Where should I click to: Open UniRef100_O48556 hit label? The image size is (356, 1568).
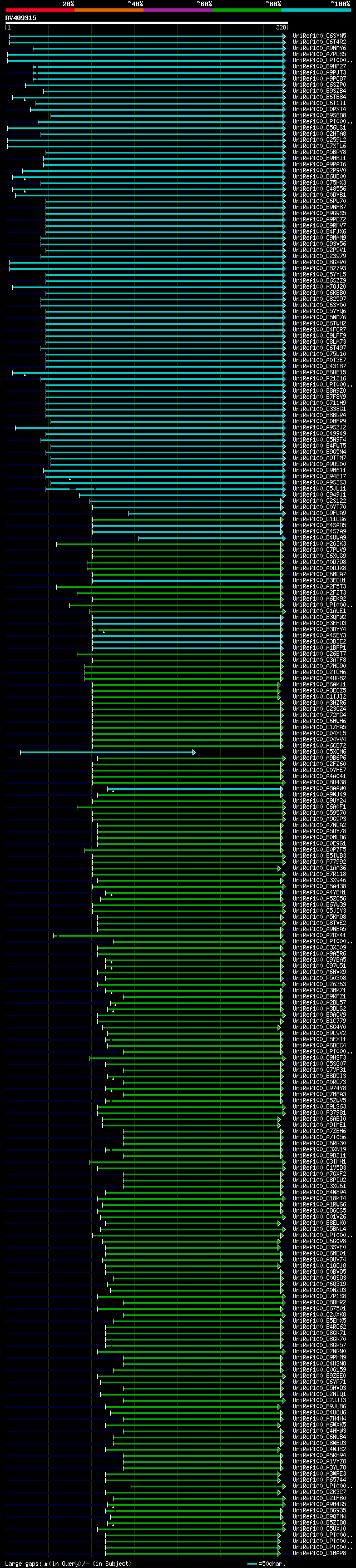[319, 189]
